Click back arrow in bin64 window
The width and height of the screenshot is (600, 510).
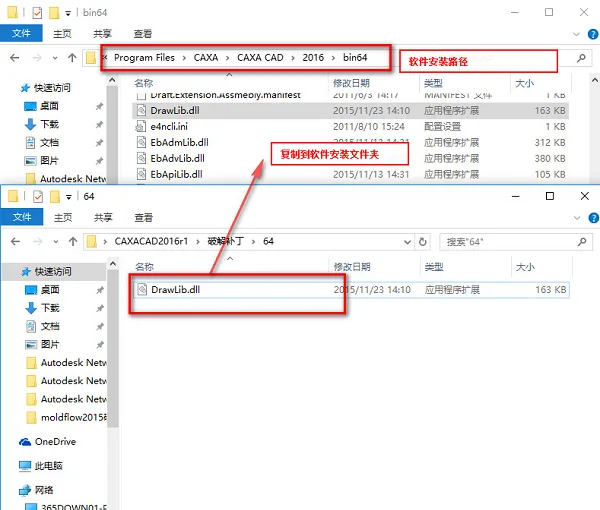click(15, 58)
